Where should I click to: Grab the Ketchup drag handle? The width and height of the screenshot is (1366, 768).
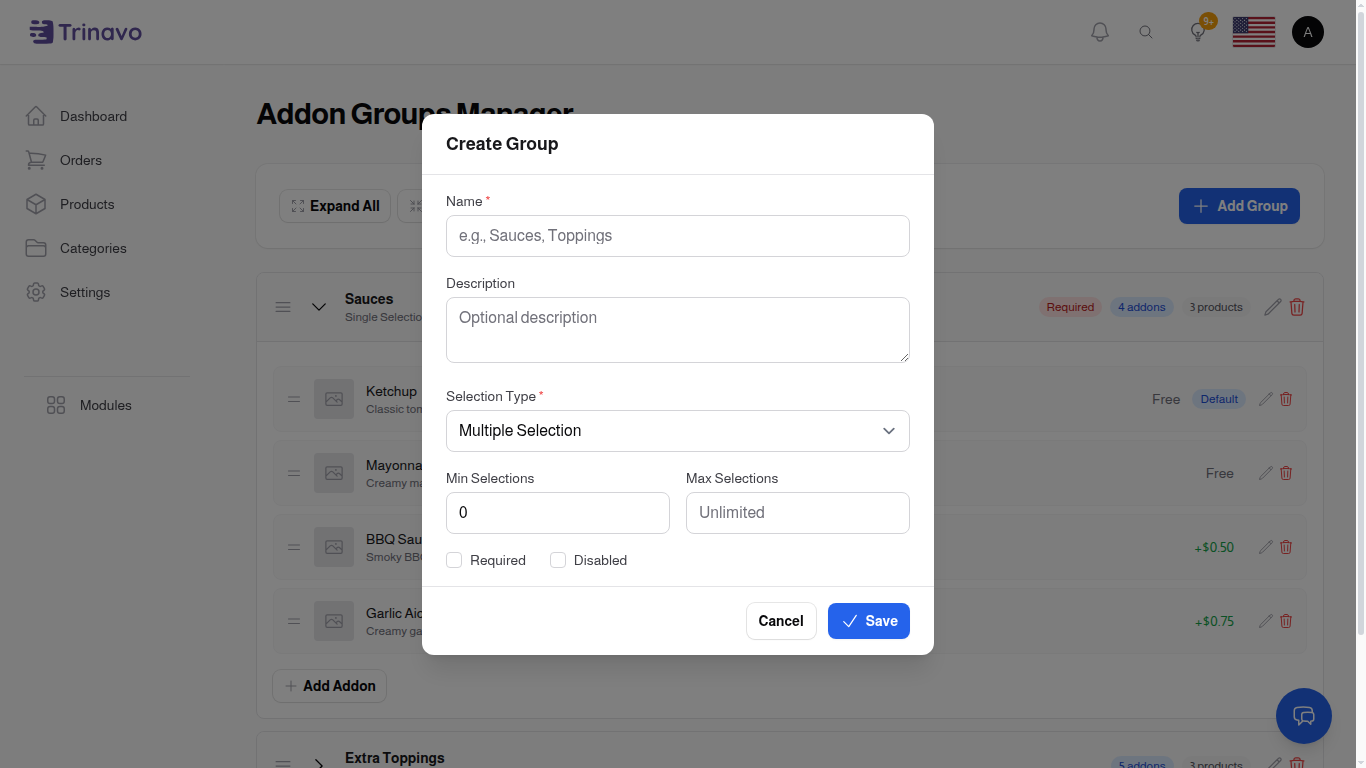(x=293, y=399)
